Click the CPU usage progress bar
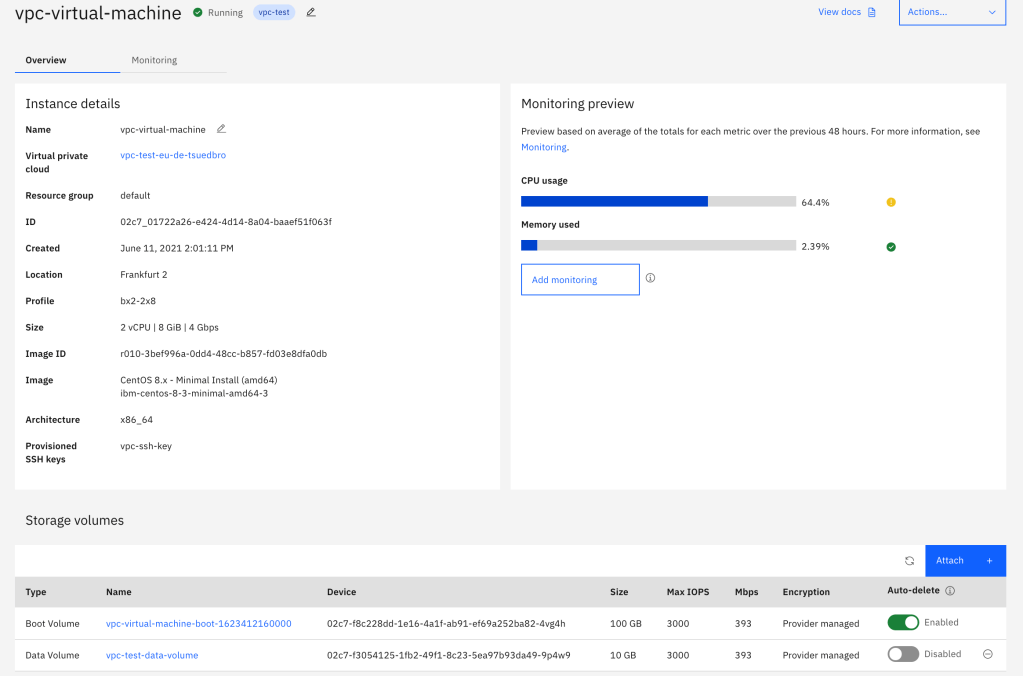The image size is (1023, 676). click(x=658, y=201)
